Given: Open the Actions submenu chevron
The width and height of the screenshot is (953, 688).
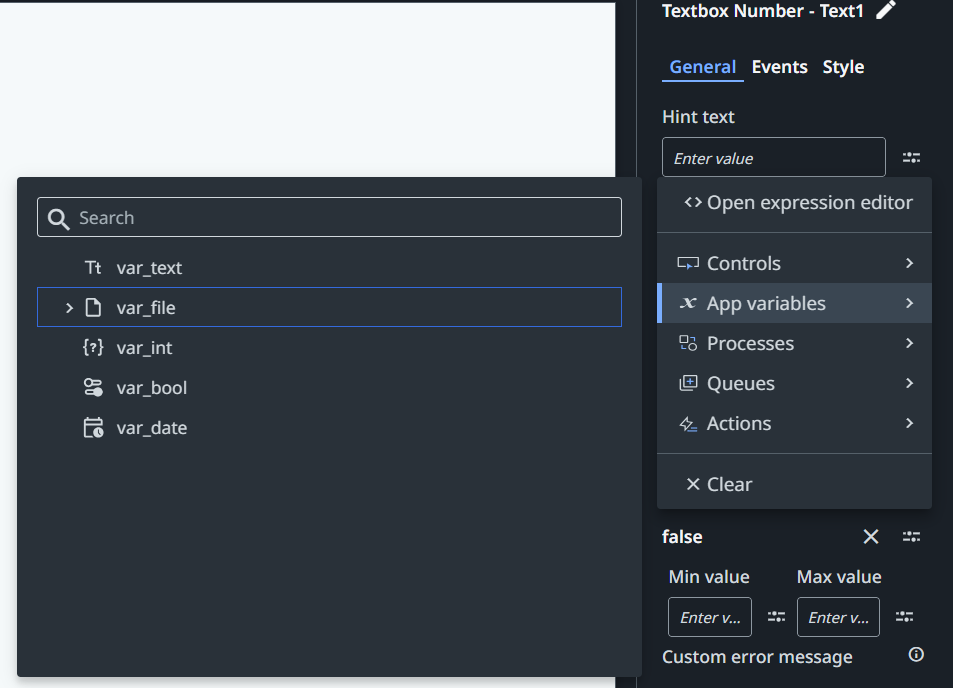Looking at the screenshot, I should (x=909, y=423).
